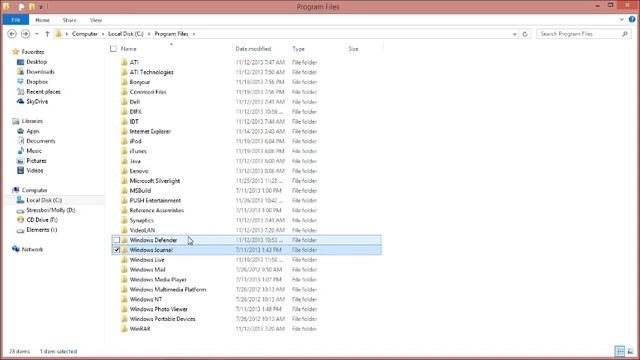
Task: Select the Windows Photo Viewer folder
Action: click(x=158, y=309)
